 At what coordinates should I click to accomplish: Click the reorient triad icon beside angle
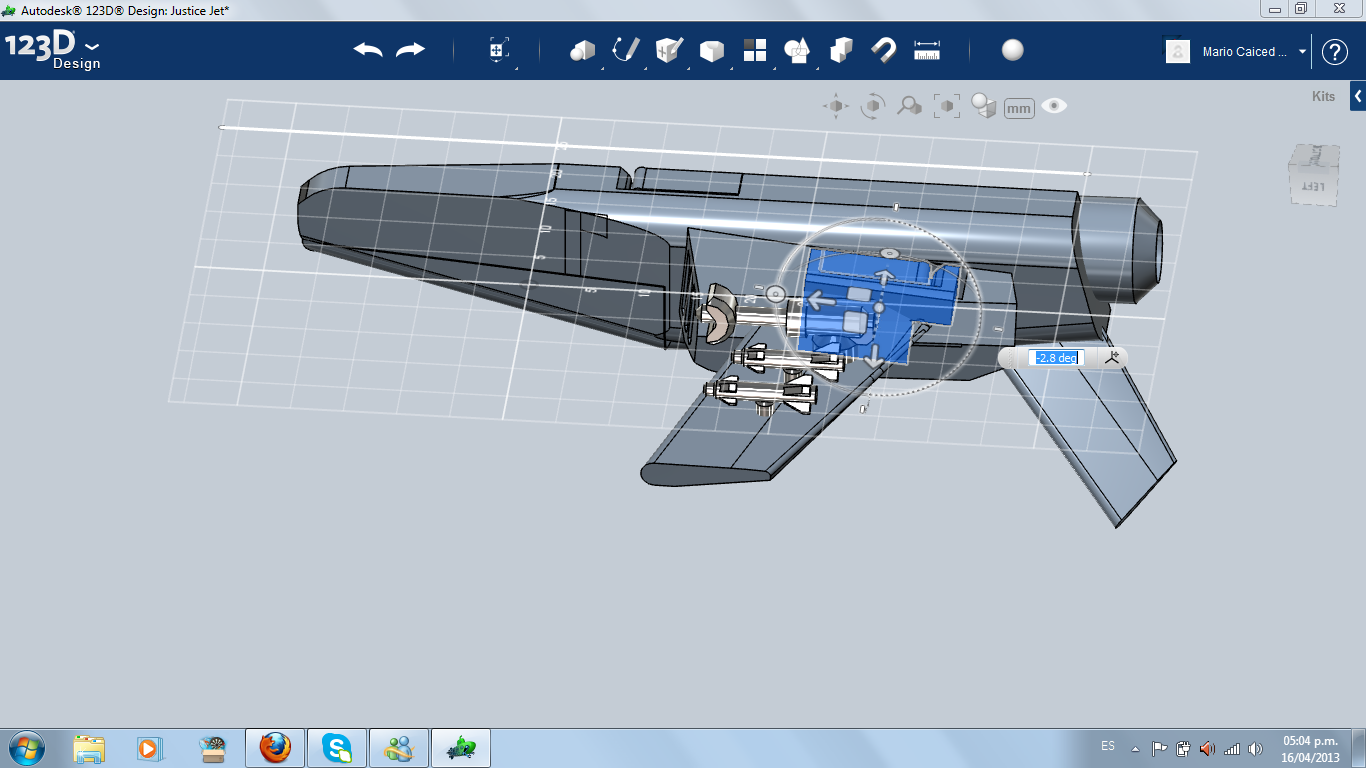pyautogui.click(x=1114, y=357)
